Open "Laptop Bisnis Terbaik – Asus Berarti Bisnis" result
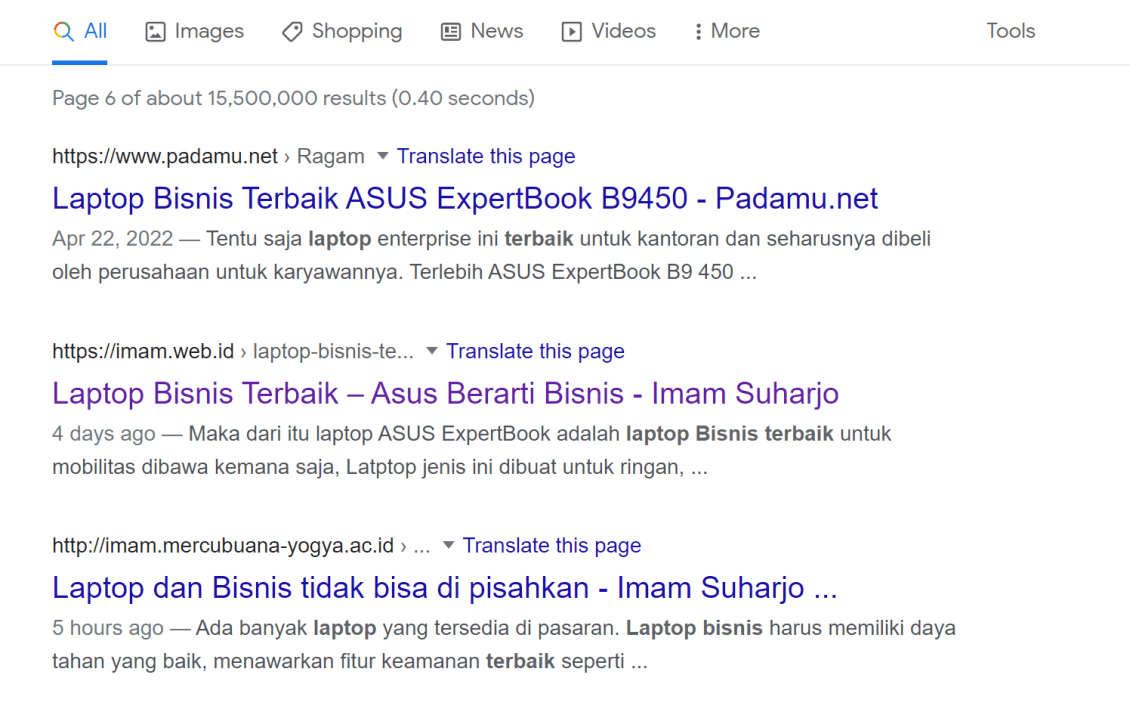Image resolution: width=1130 pixels, height=709 pixels. tap(445, 393)
